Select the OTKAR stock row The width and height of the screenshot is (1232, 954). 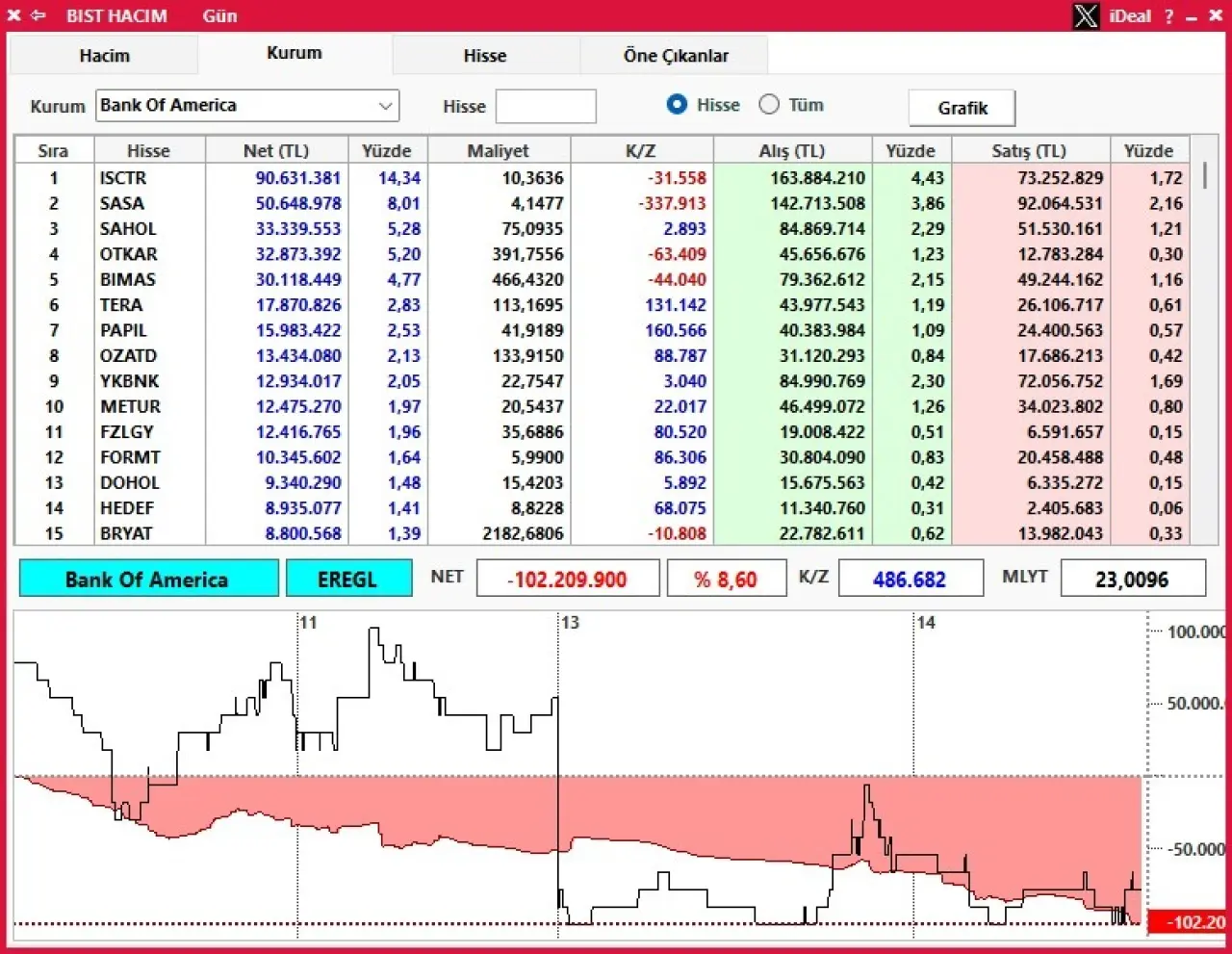[x=603, y=254]
